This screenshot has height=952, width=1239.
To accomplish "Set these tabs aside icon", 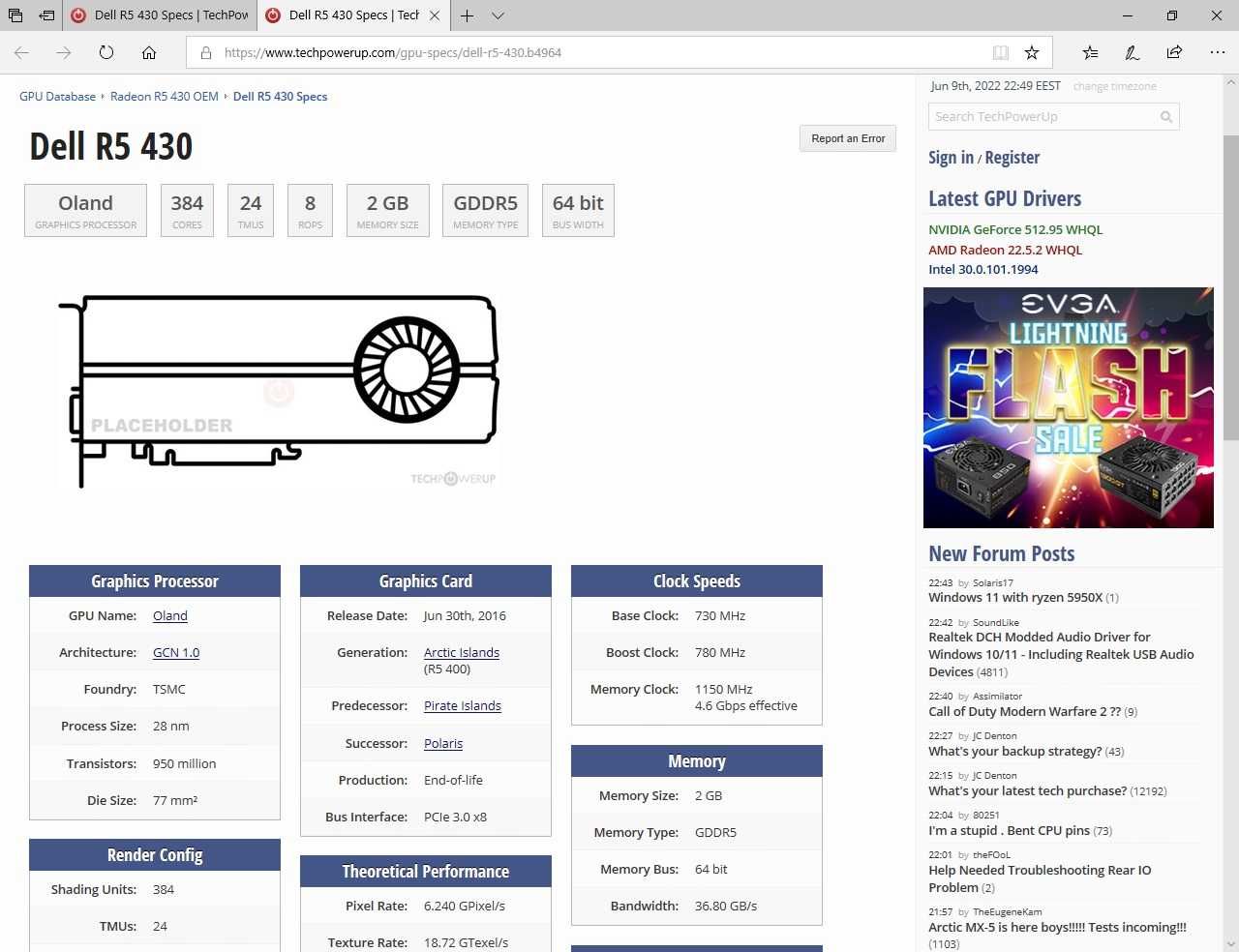I will pos(46,15).
